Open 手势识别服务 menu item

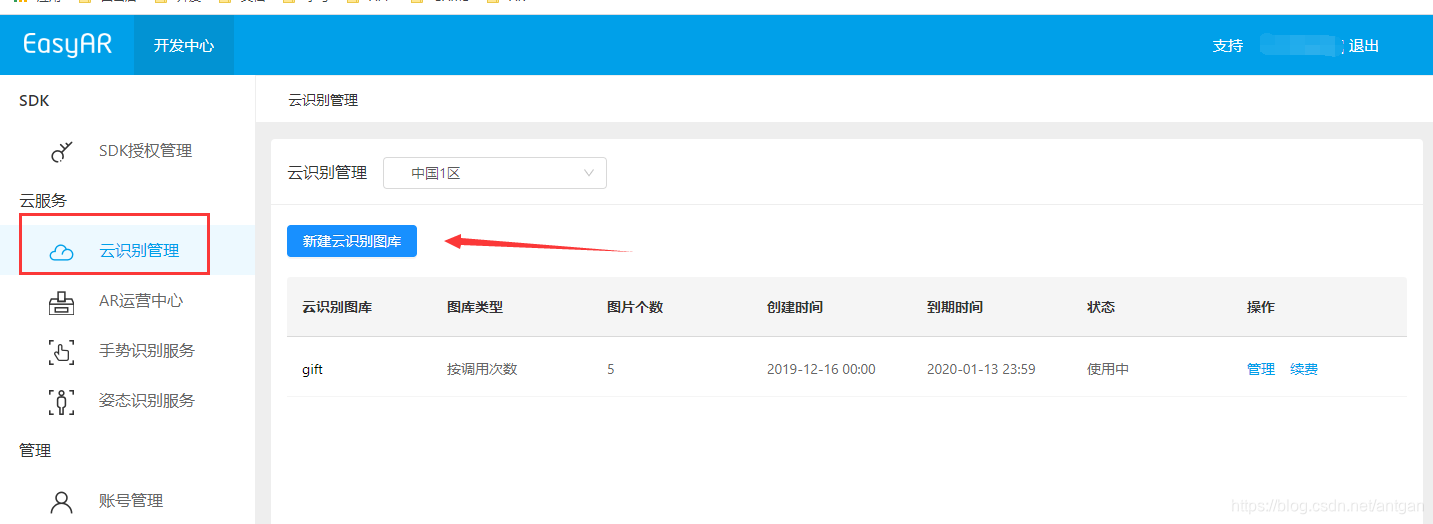[147, 351]
